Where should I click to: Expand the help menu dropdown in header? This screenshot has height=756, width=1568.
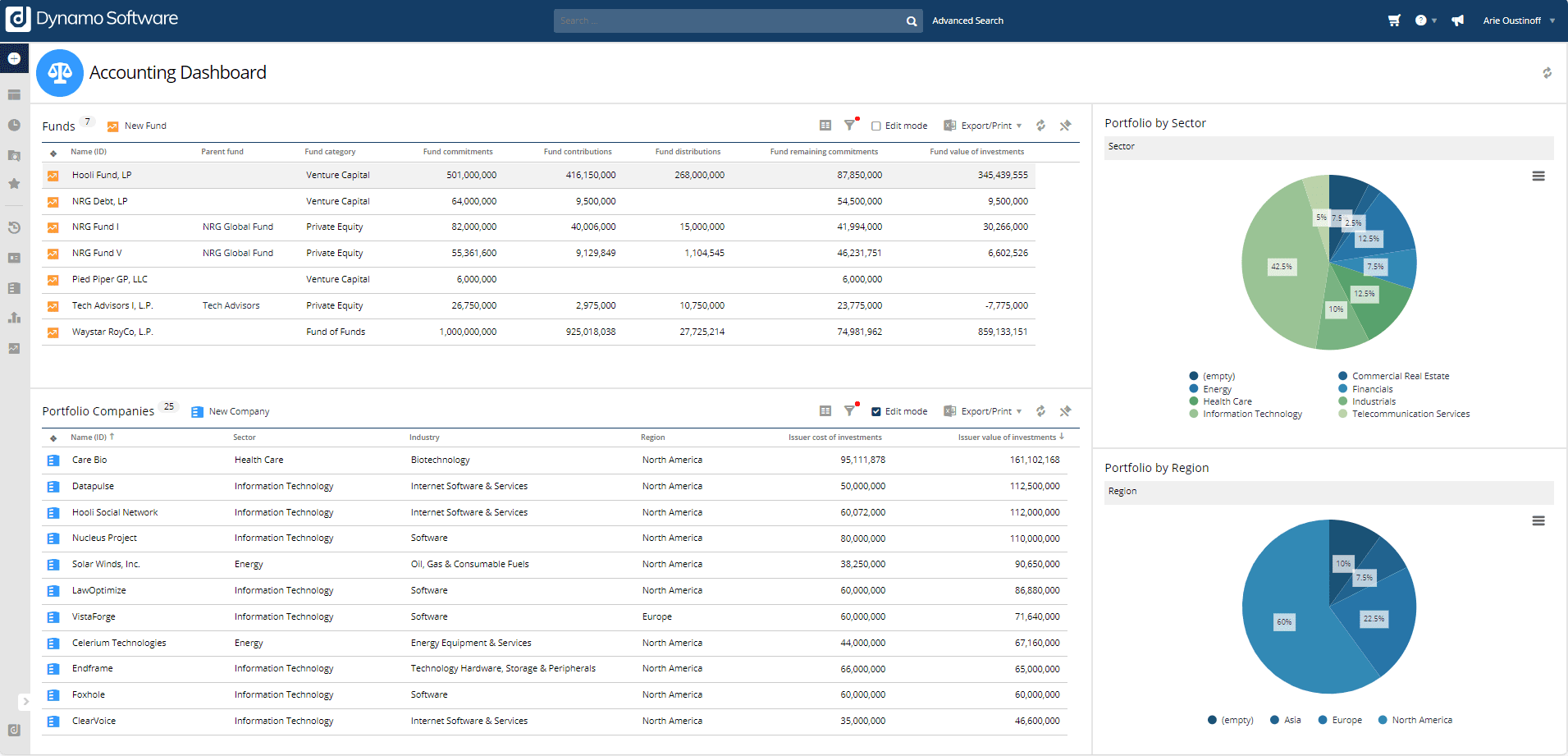[x=1425, y=21]
